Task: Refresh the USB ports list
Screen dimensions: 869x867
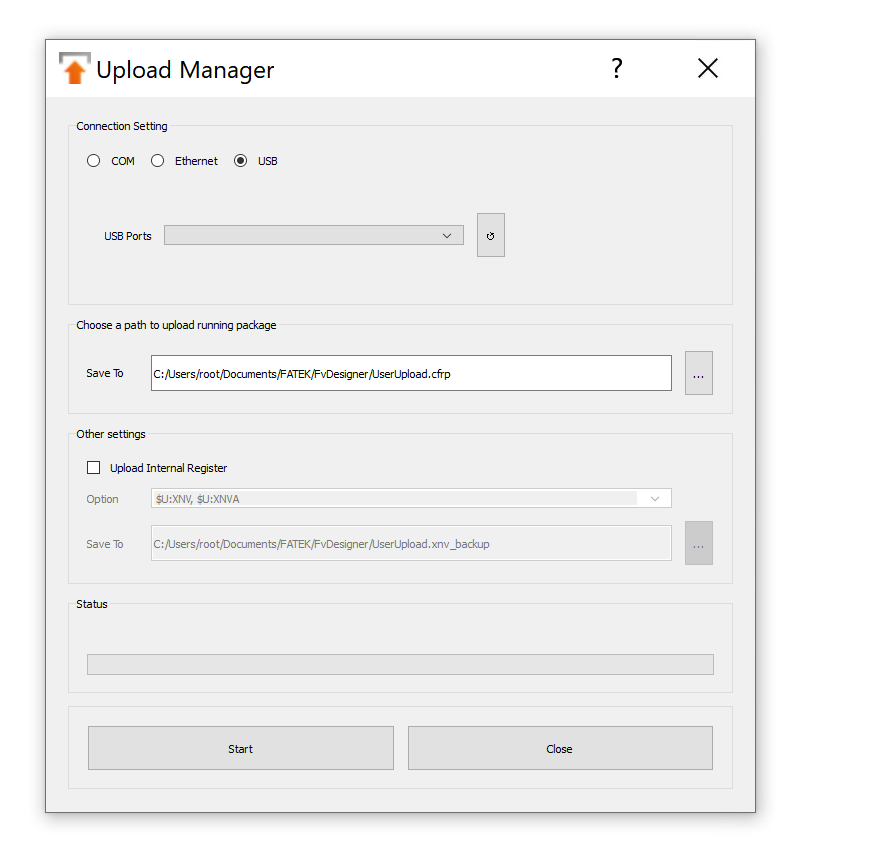Action: coord(490,236)
